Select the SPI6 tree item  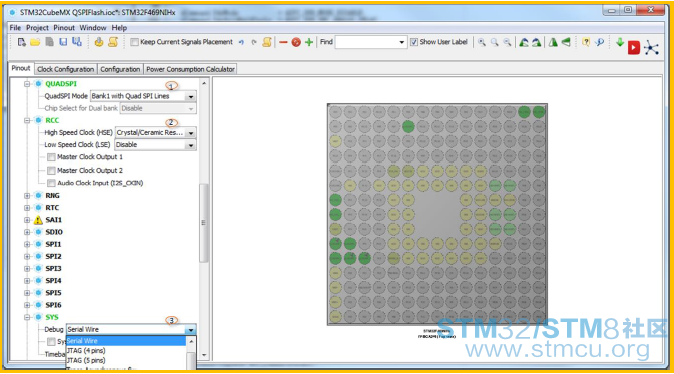[x=53, y=305]
